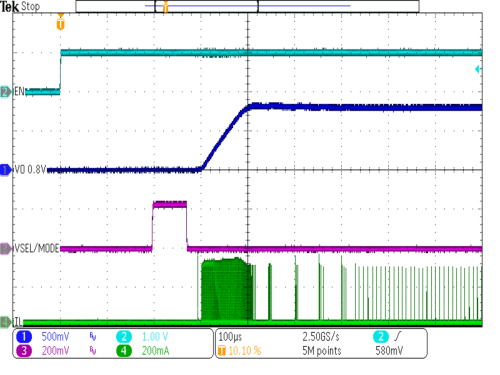Click the bandwidth limit icon next to 200mV

93,351
